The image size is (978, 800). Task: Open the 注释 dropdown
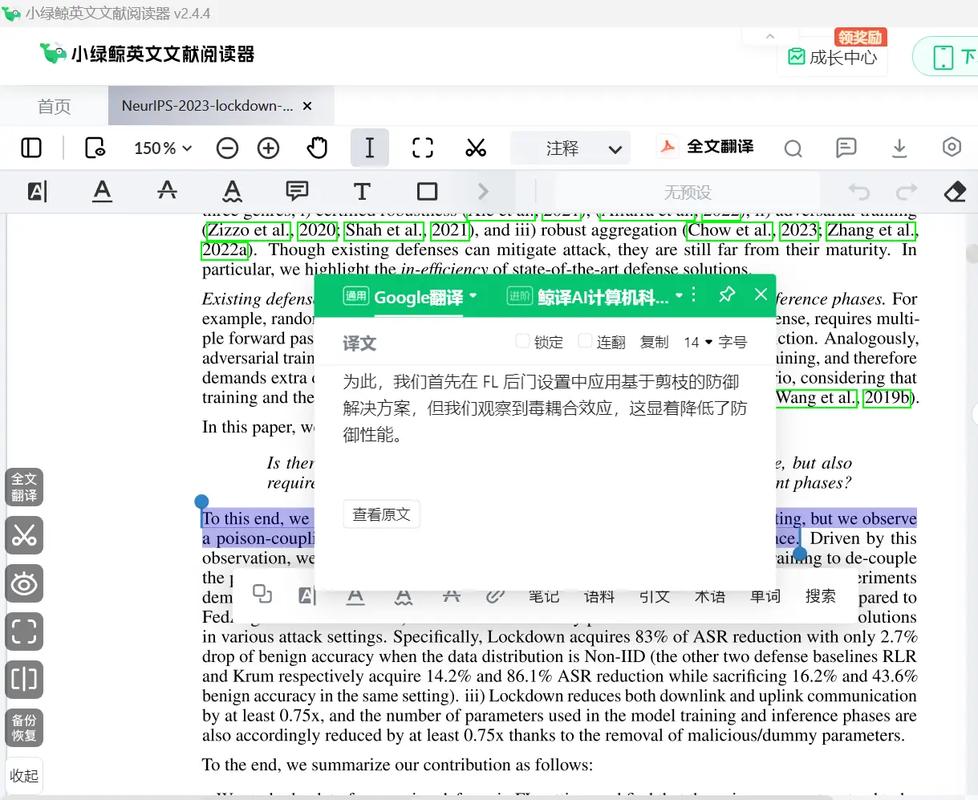tap(570, 148)
